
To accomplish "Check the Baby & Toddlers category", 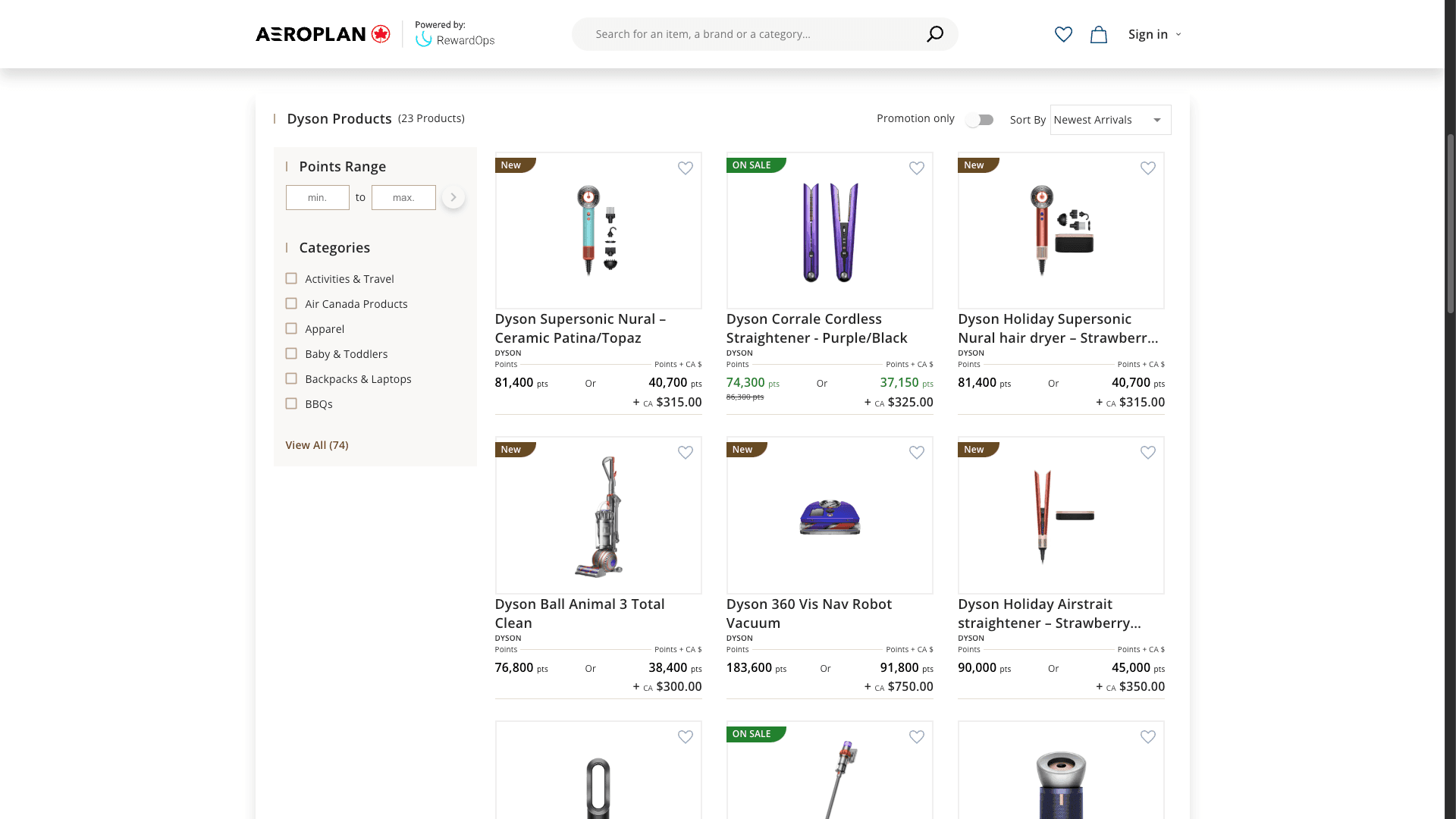I will [291, 353].
